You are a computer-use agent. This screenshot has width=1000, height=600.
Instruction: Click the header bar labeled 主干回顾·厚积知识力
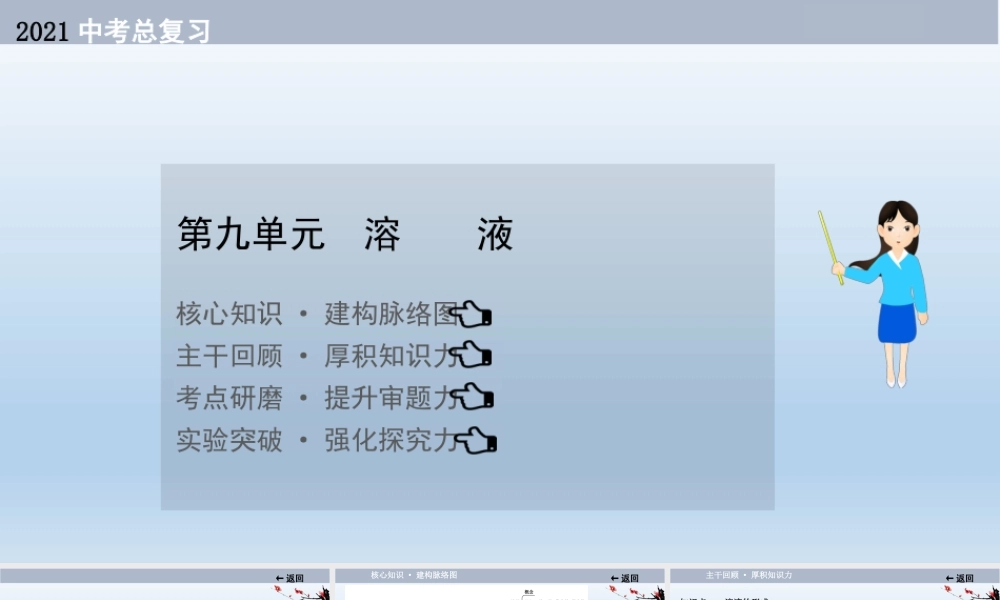750,575
